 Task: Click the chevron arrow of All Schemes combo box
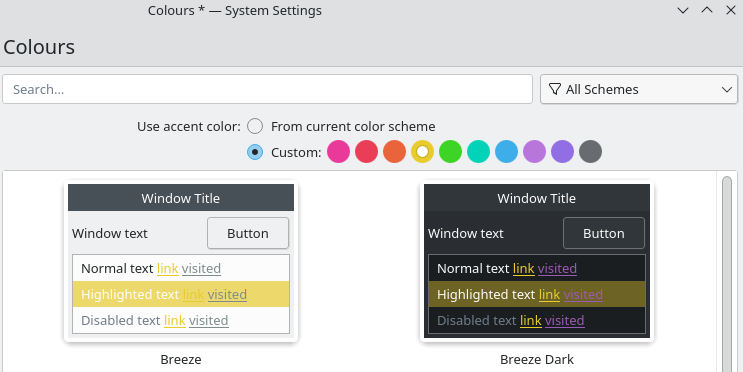726,89
